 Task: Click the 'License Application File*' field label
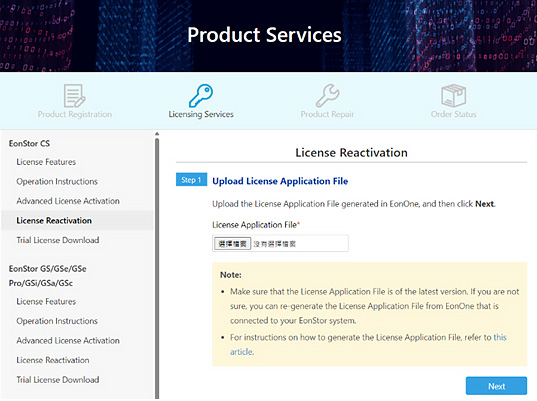(x=256, y=225)
